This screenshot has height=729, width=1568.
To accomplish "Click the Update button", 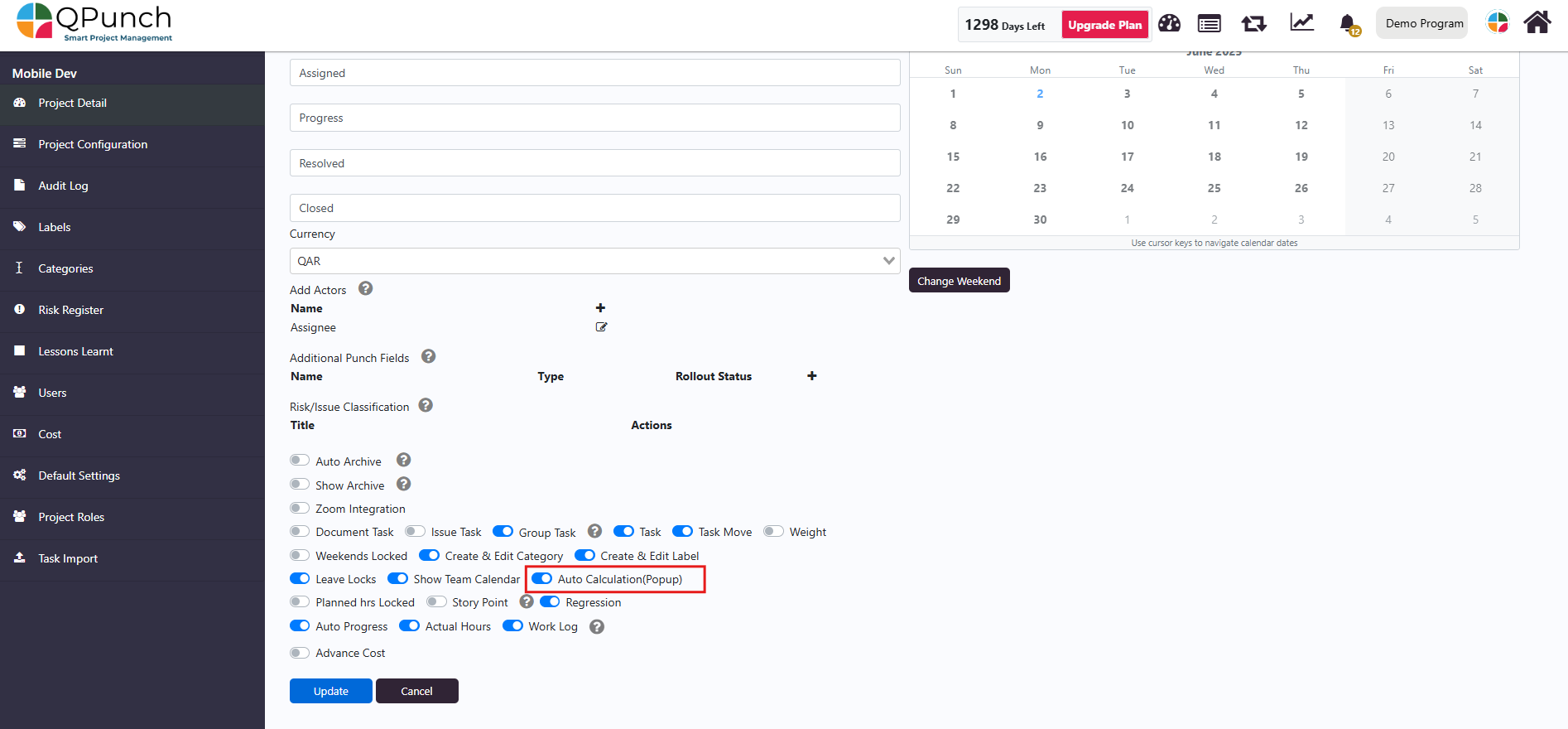I will (x=330, y=691).
